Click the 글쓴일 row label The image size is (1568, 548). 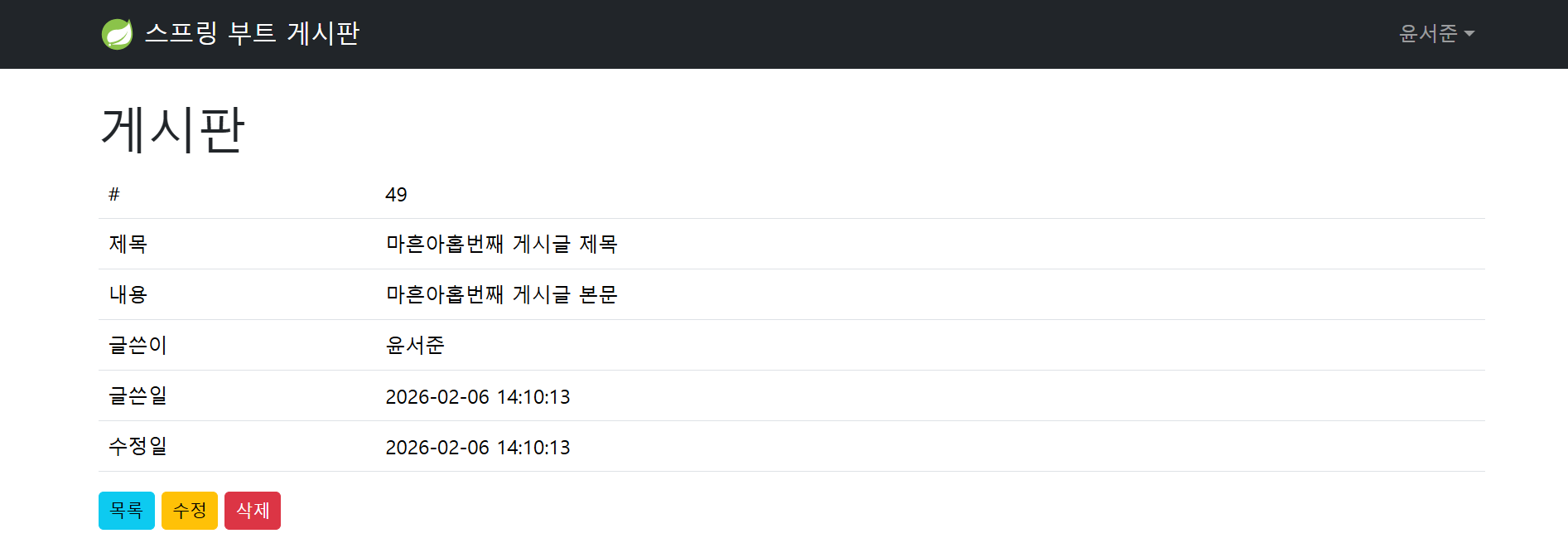click(138, 396)
